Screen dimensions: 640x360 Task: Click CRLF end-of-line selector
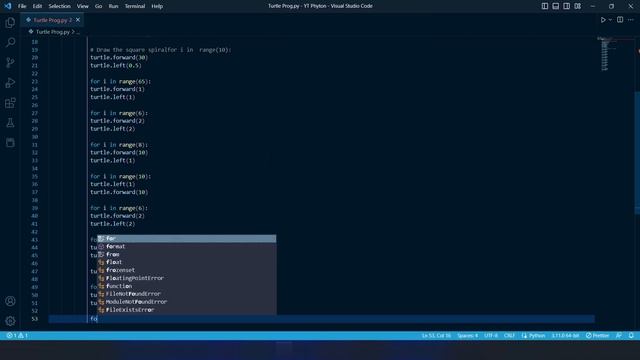pyautogui.click(x=509, y=336)
